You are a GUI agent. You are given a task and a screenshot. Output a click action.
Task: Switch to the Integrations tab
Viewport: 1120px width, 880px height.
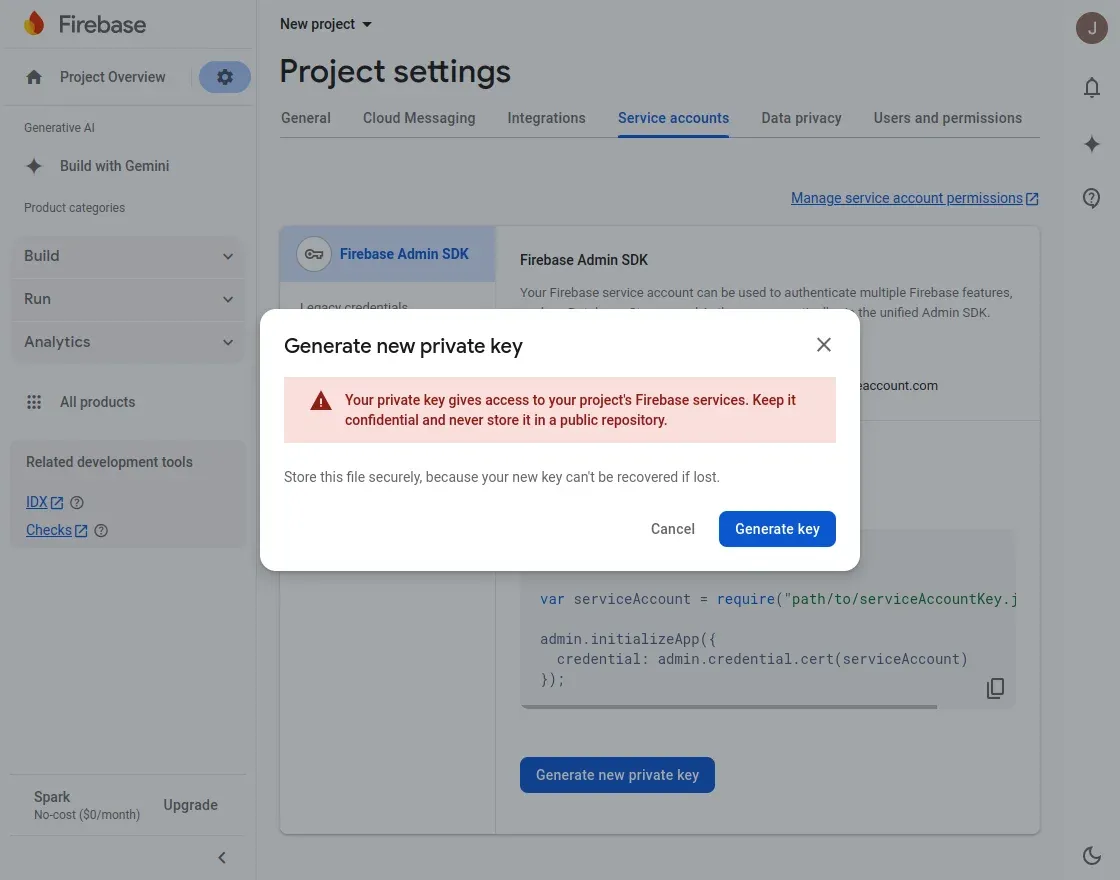coord(546,118)
